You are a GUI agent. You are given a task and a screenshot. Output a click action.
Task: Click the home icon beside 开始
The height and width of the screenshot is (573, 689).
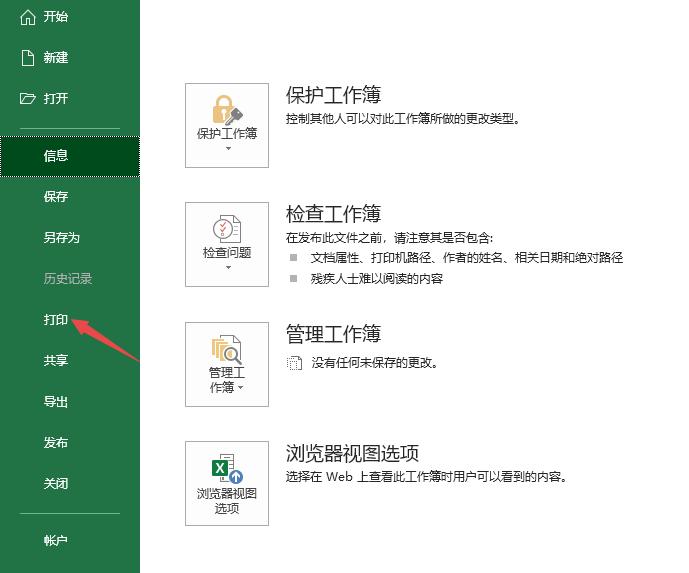pos(28,17)
